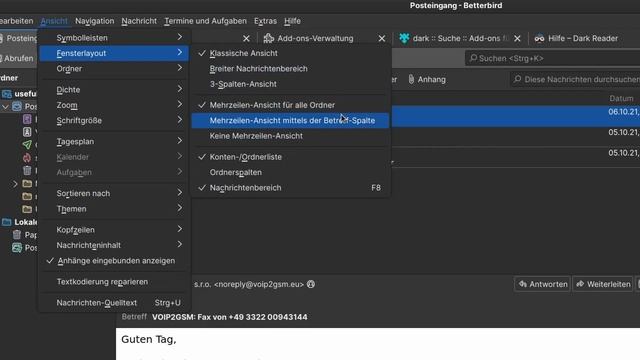This screenshot has width=640, height=360.
Task: Expand the Nachrichteninhalt submenu arrow
Action: click(x=180, y=244)
